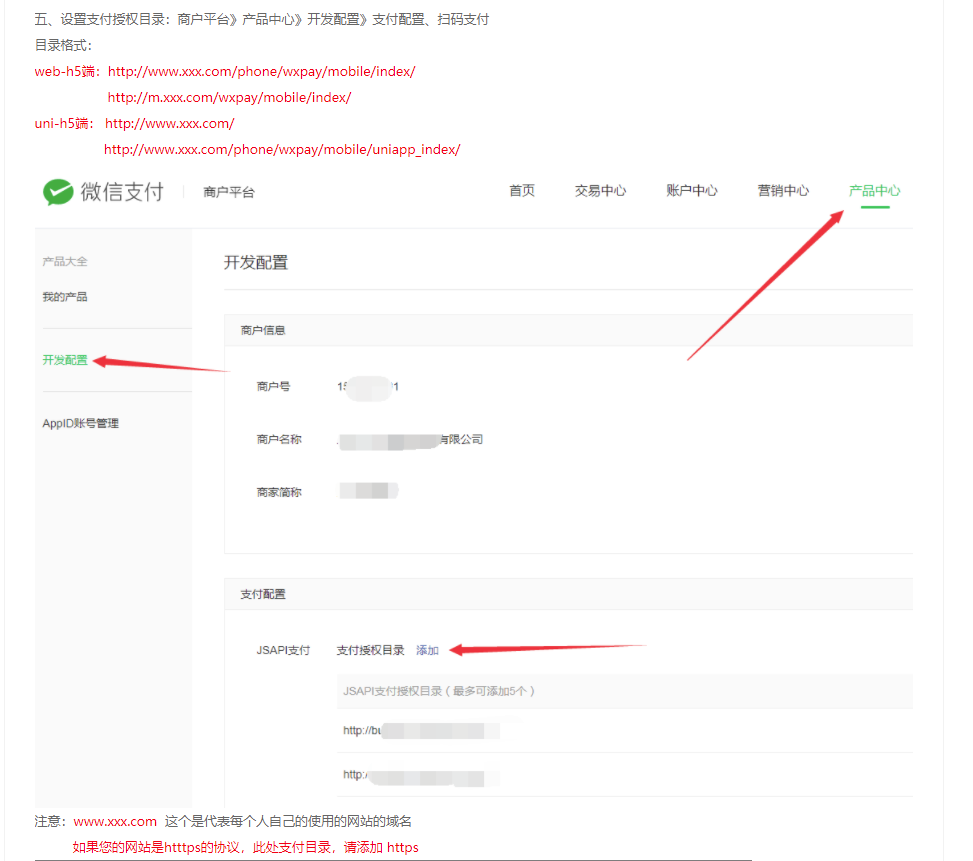Open the 首页 tab
The width and height of the screenshot is (973, 861).
point(521,191)
